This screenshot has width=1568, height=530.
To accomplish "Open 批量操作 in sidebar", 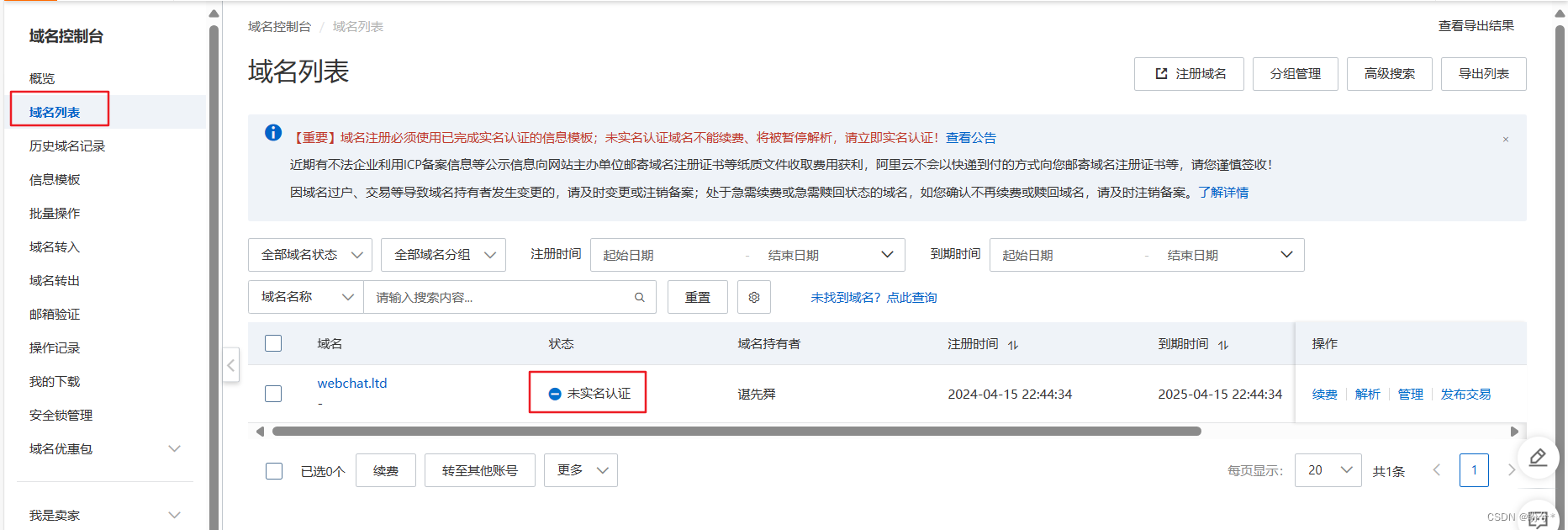I will 55,213.
